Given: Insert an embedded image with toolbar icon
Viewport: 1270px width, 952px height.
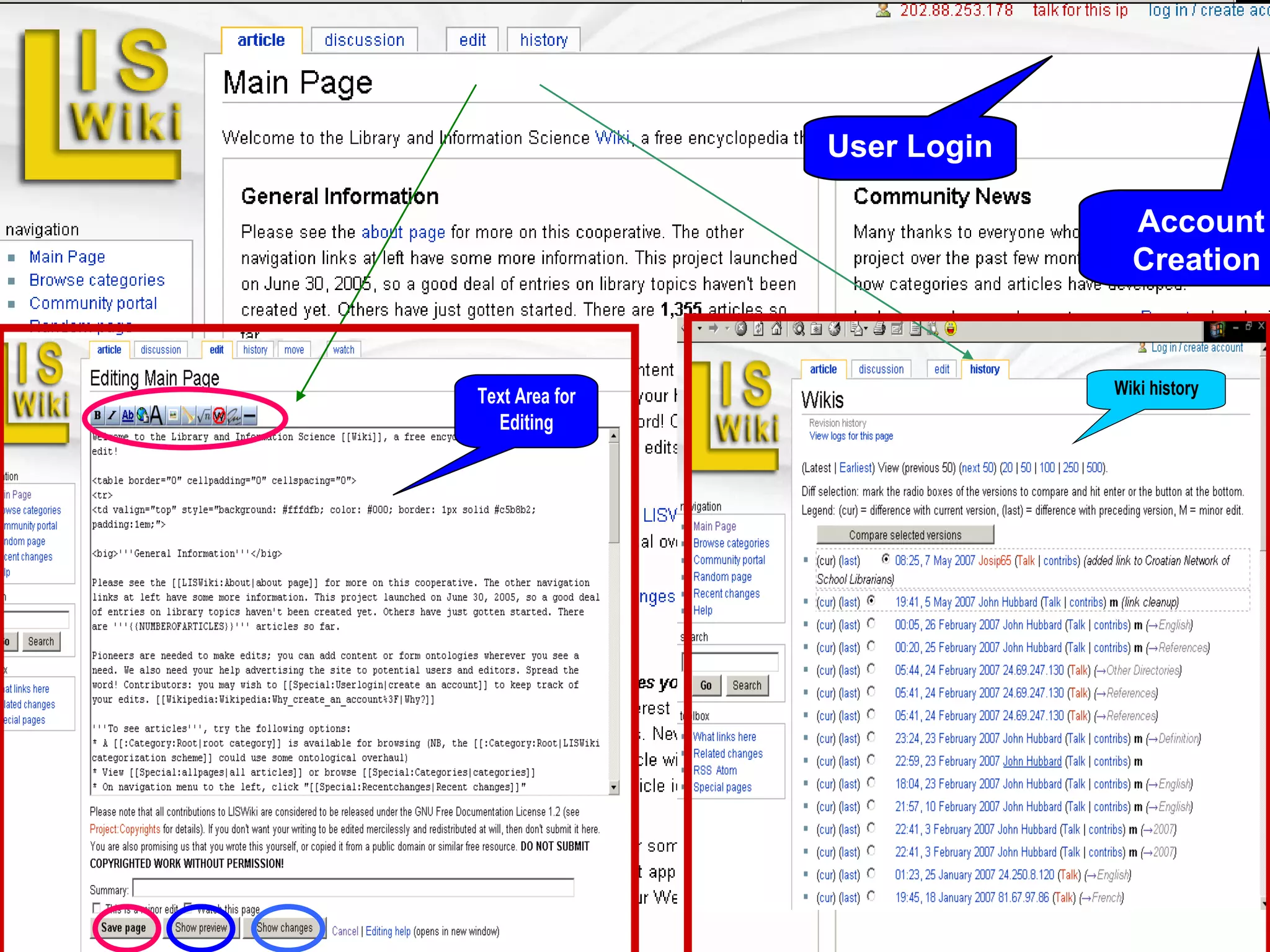Looking at the screenshot, I should [x=173, y=415].
